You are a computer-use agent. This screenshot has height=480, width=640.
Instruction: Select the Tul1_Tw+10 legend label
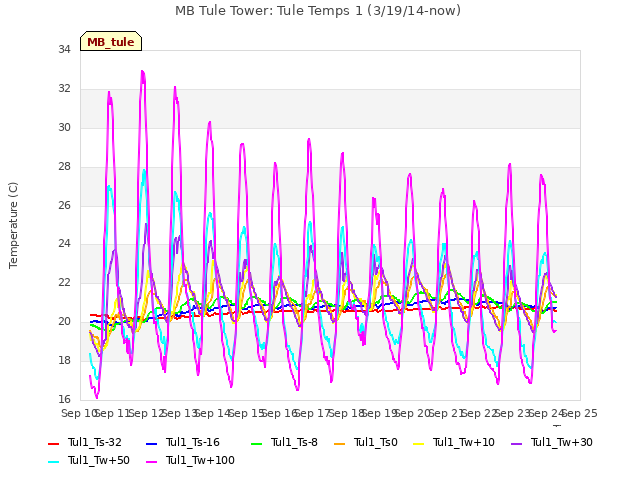tap(464, 442)
